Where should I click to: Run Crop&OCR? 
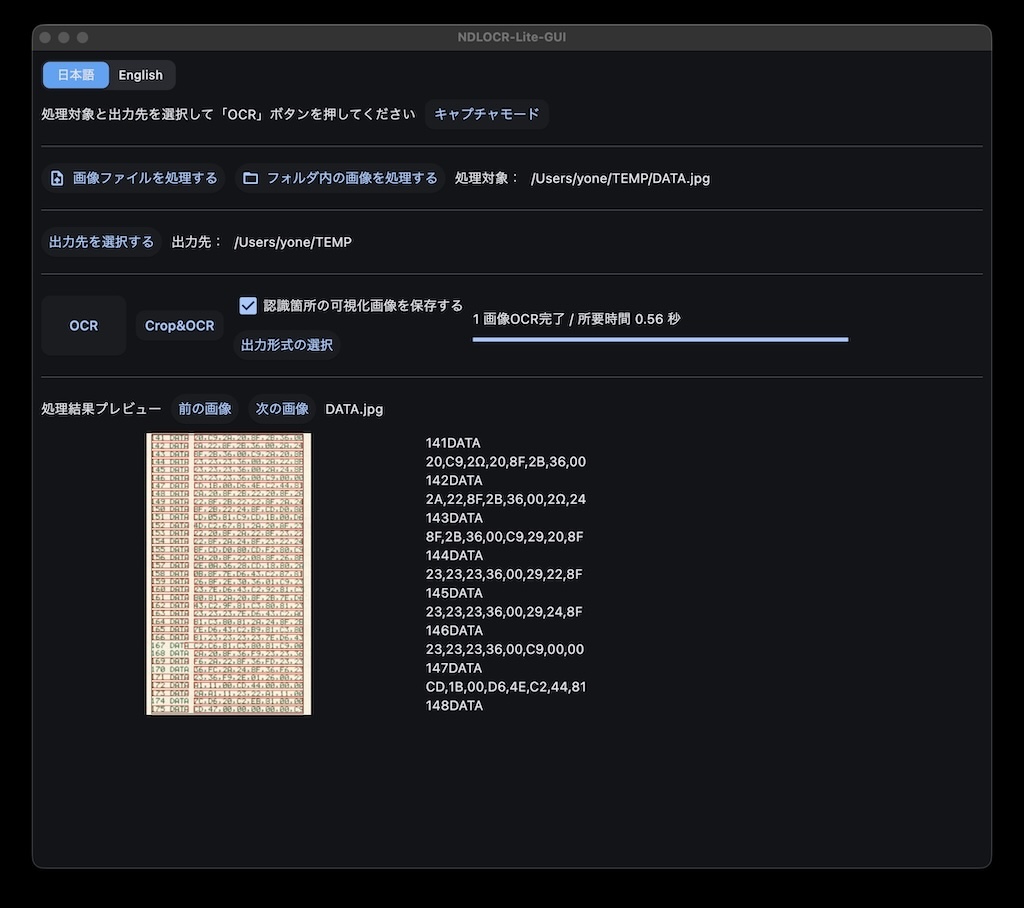(x=179, y=326)
